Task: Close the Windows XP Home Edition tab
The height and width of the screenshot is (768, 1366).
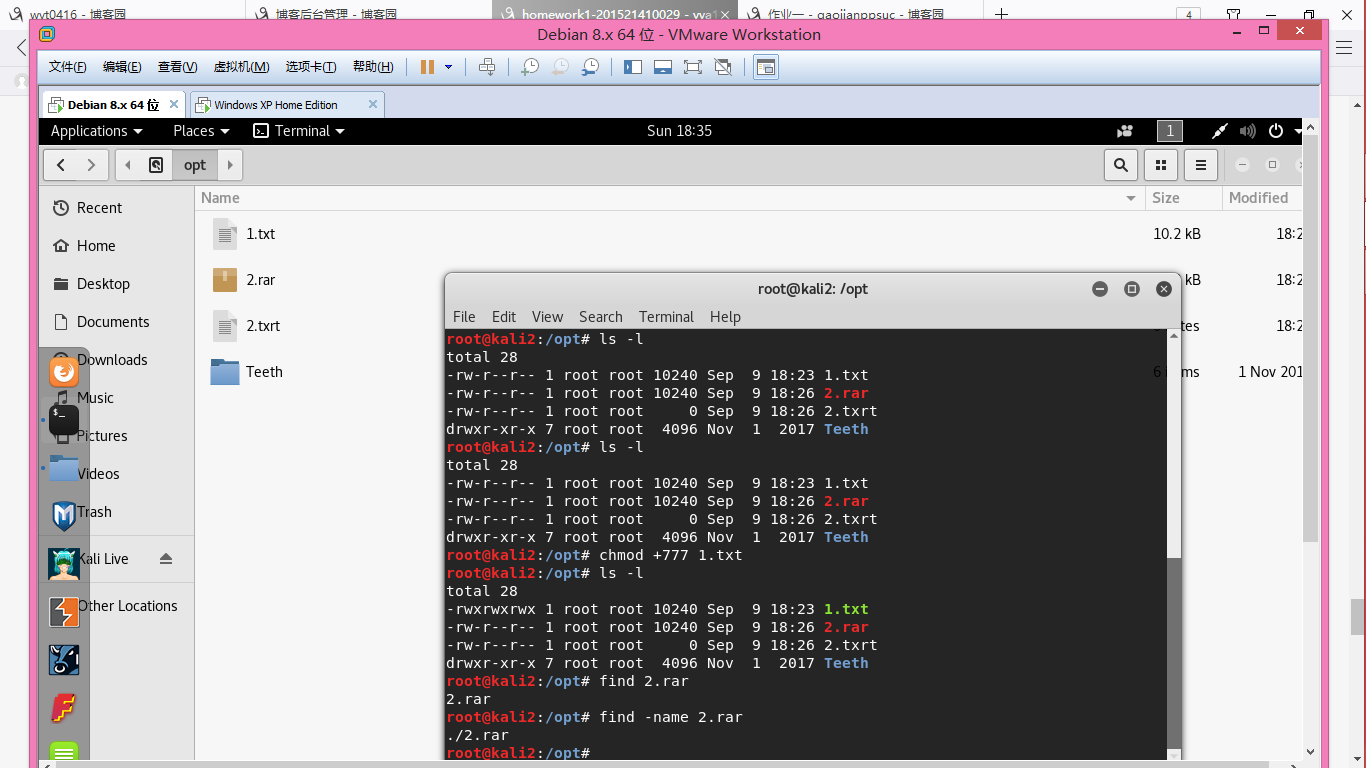Action: tap(373, 104)
